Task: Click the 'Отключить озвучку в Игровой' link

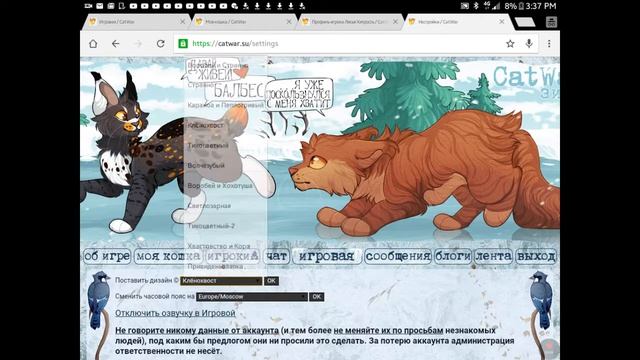Action: click(175, 313)
